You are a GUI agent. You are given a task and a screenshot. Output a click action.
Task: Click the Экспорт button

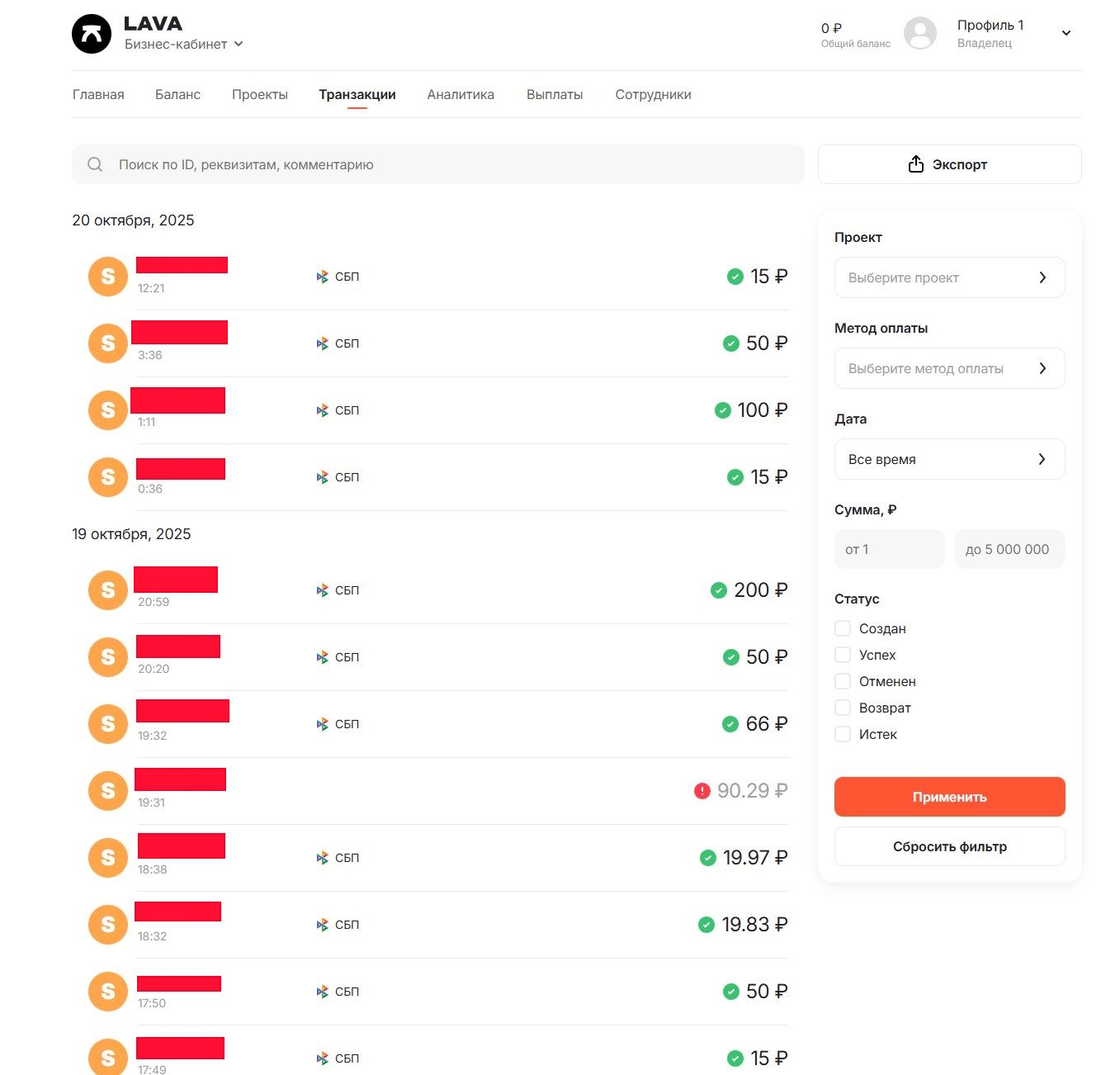[x=949, y=164]
